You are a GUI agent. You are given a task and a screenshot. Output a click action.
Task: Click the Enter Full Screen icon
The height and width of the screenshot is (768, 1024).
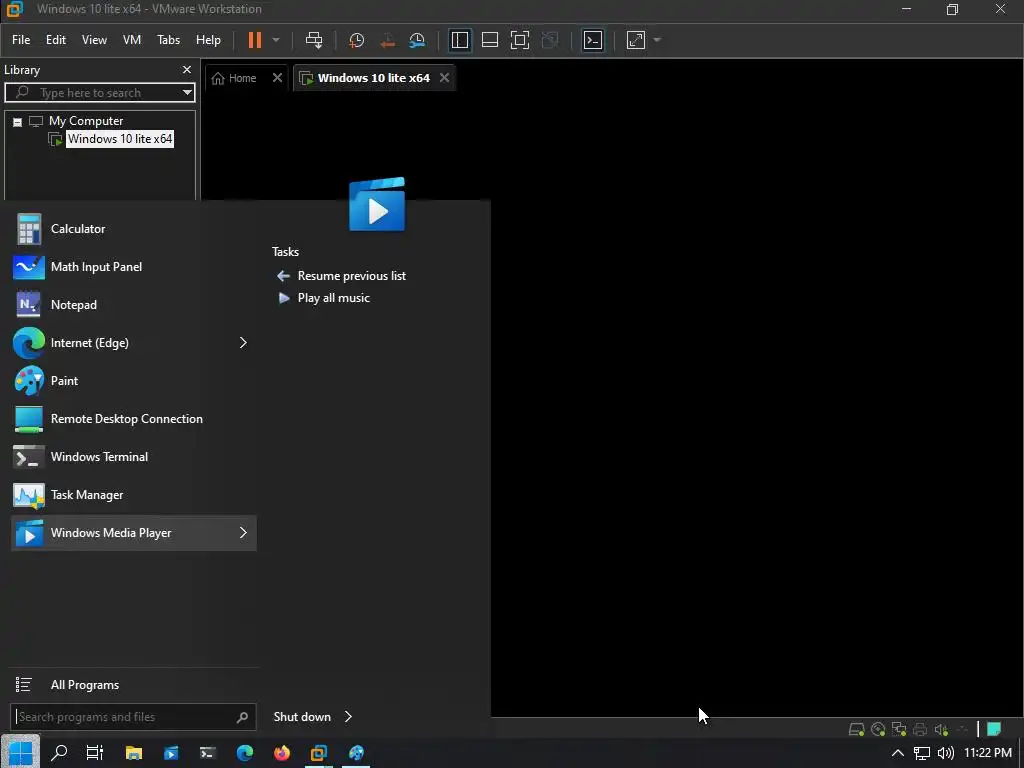520,40
